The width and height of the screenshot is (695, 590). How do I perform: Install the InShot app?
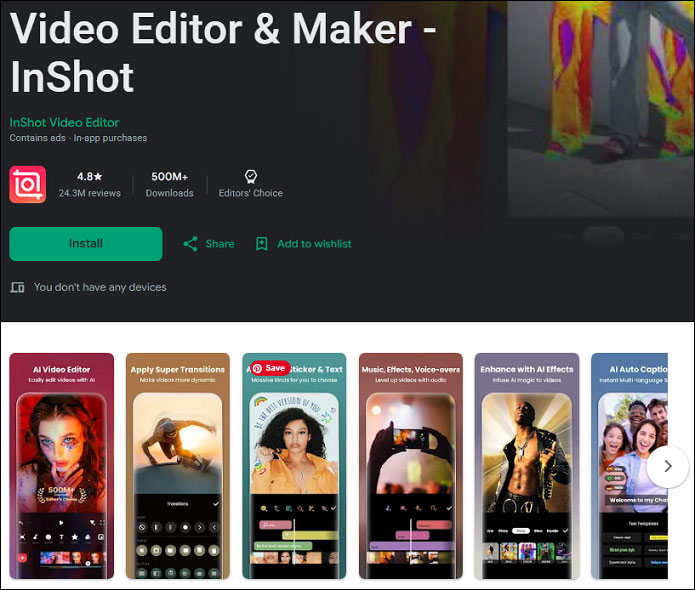point(86,244)
